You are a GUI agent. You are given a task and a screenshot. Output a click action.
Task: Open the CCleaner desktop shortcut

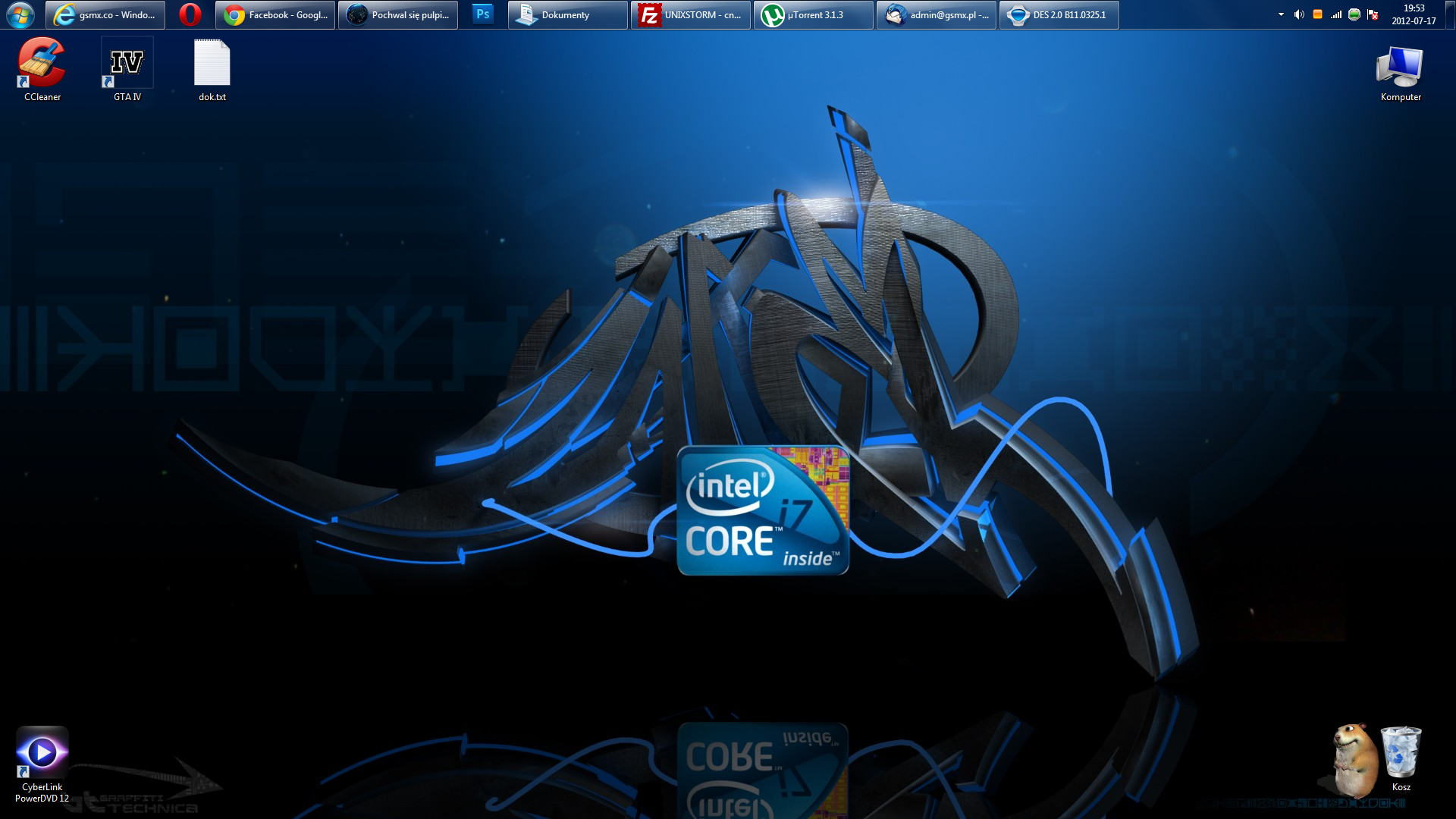42,64
